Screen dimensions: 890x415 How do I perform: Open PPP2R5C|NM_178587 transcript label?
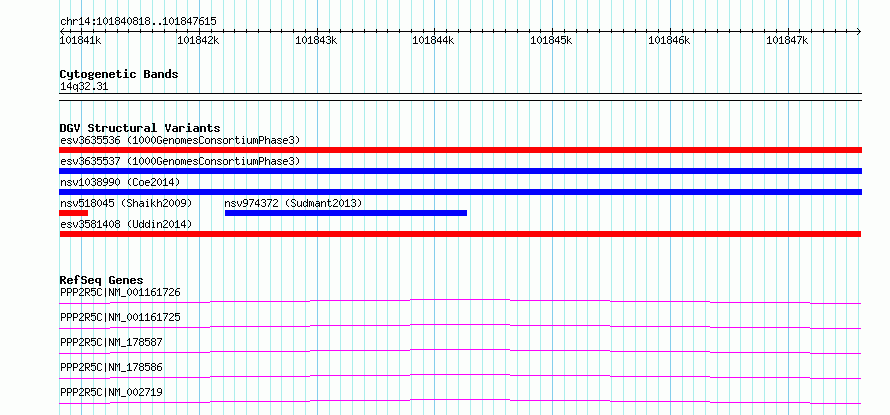(x=111, y=343)
